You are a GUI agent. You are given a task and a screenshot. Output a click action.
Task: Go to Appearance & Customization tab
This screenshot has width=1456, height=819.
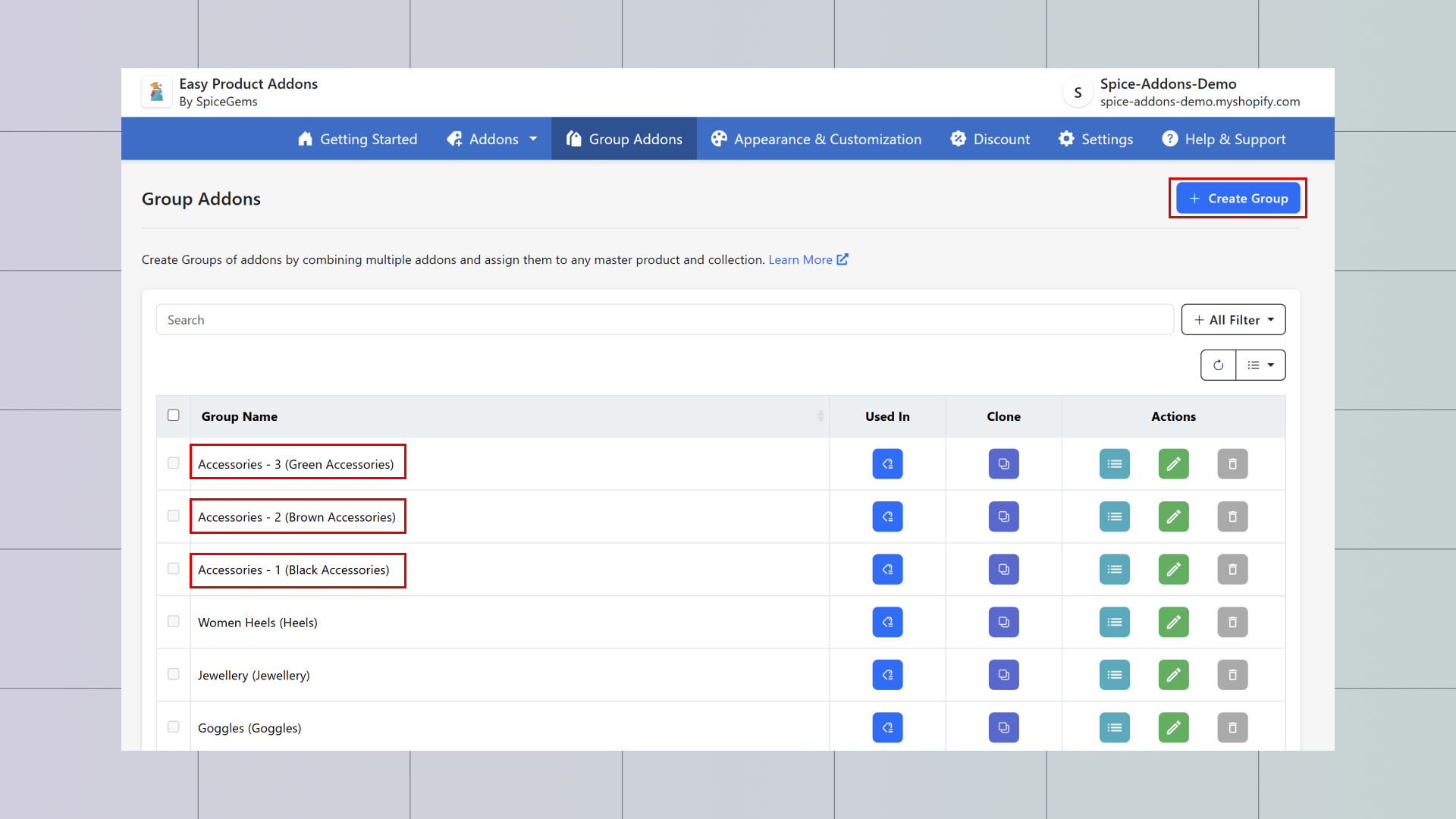tap(816, 139)
